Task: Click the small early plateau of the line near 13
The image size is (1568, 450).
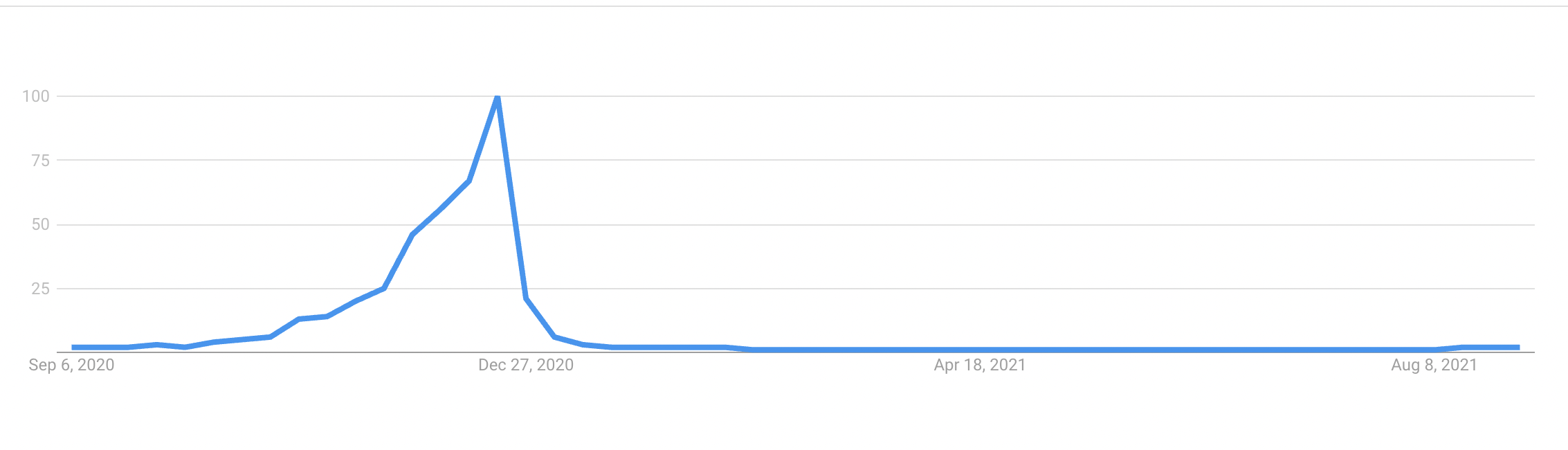Action: pos(312,318)
